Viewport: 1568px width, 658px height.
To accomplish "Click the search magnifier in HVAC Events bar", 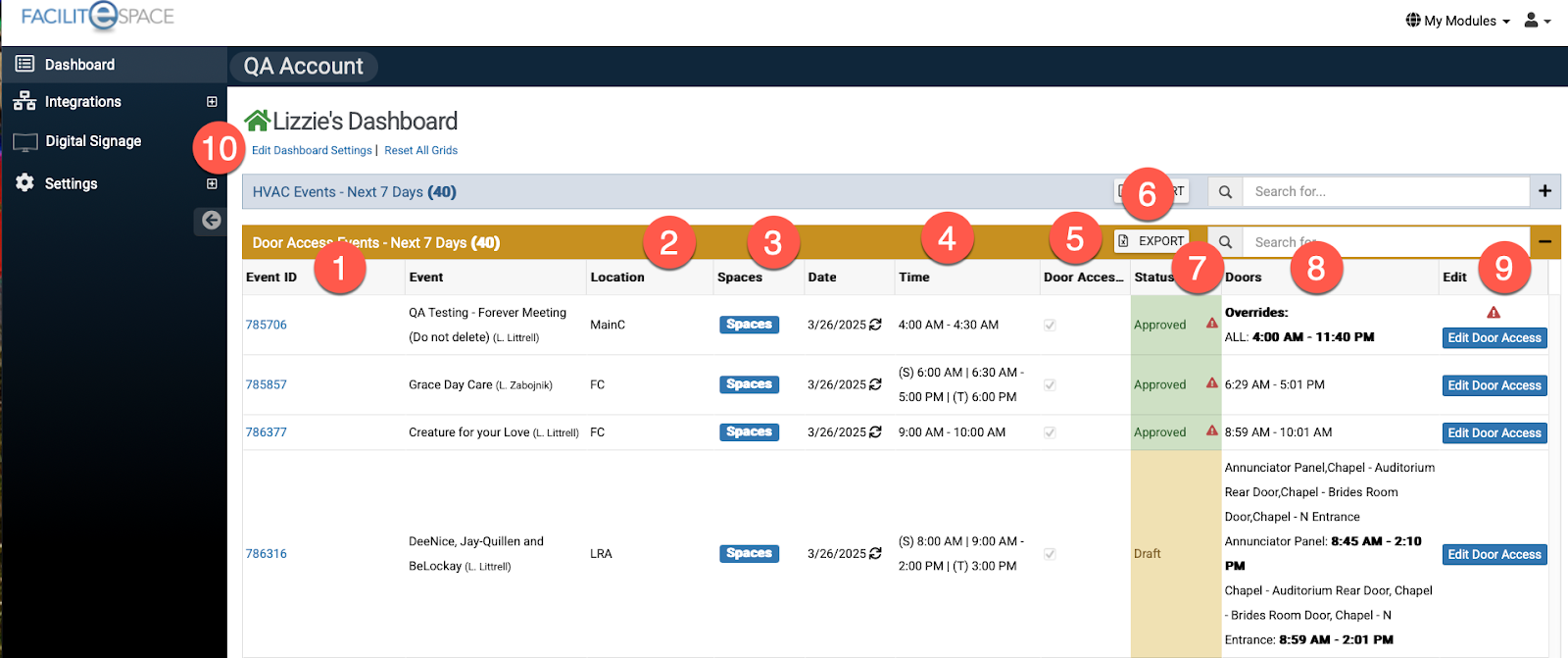I will click(x=1225, y=192).
